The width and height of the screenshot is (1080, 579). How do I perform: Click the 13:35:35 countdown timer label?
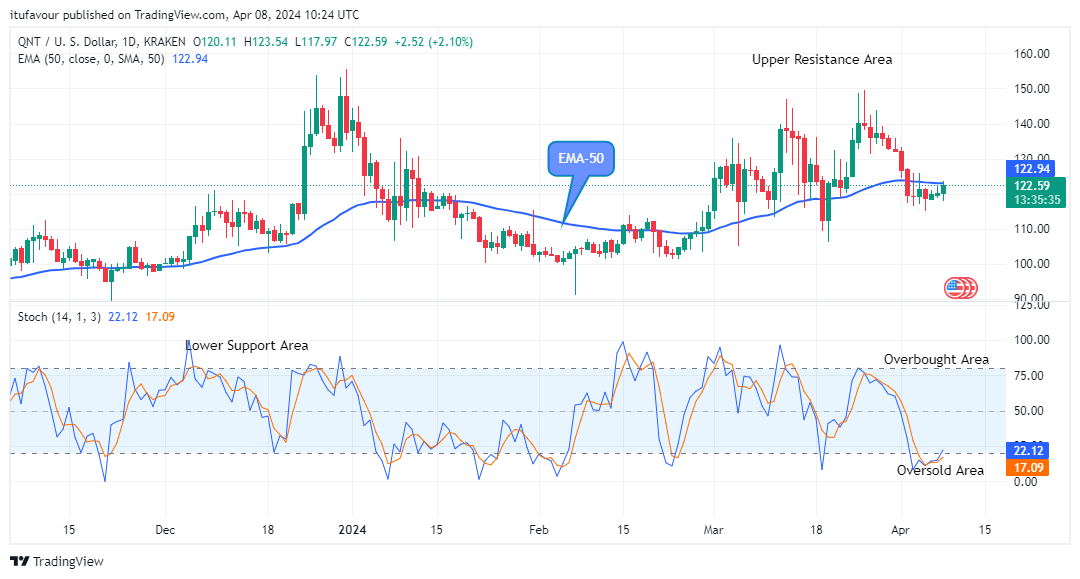click(1037, 200)
